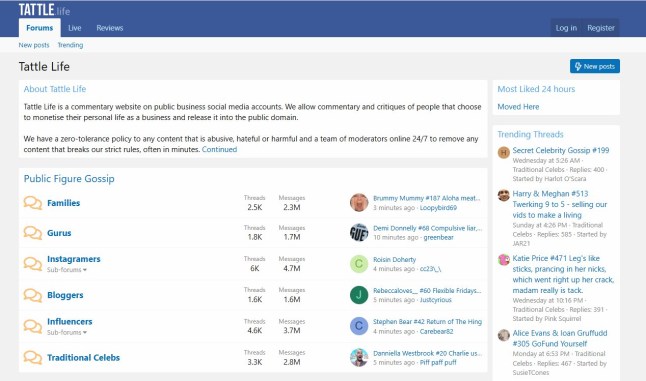Select the Trending sub-navigation link
646x381 pixels.
(70, 45)
